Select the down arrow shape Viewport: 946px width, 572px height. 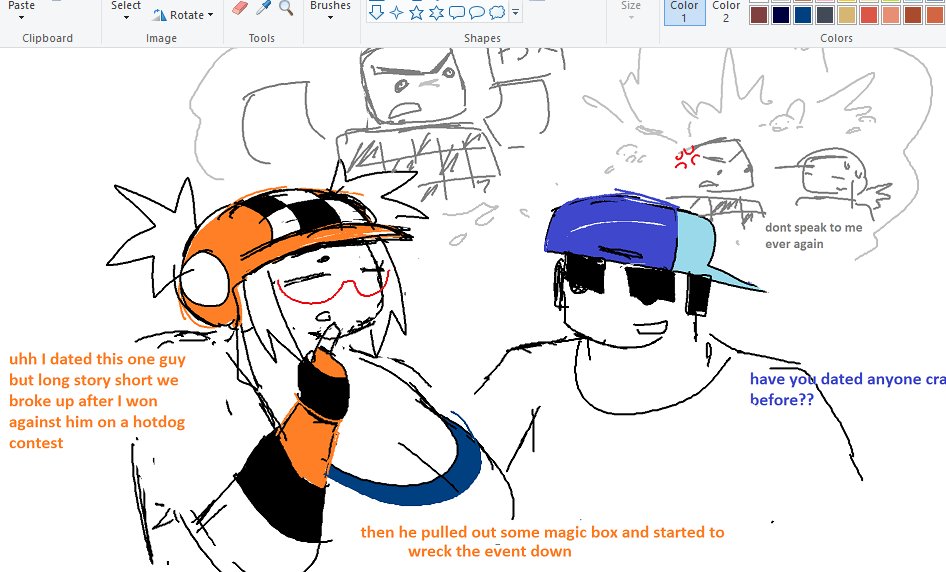point(376,12)
